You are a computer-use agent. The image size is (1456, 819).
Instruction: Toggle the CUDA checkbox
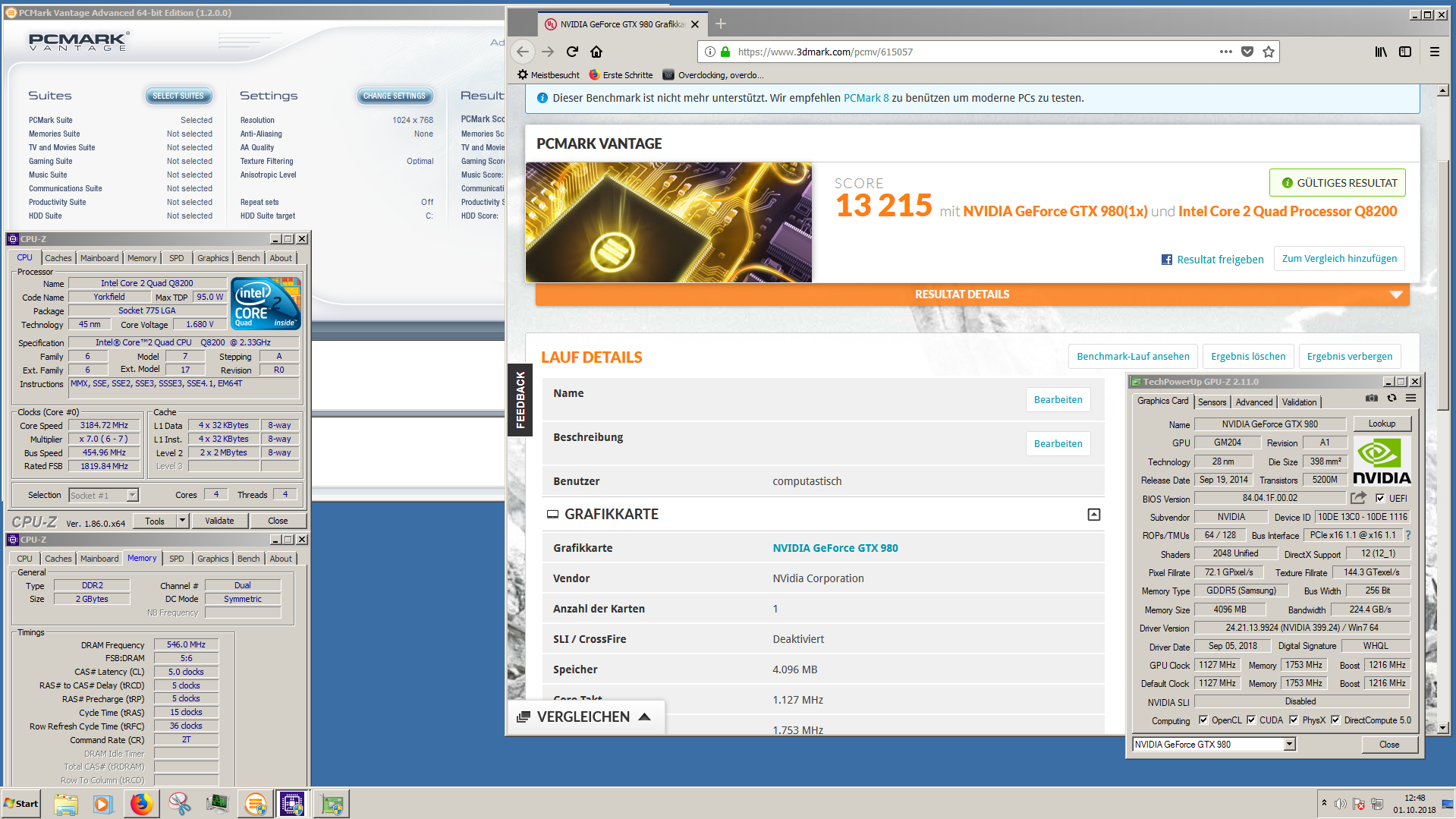tap(1251, 720)
